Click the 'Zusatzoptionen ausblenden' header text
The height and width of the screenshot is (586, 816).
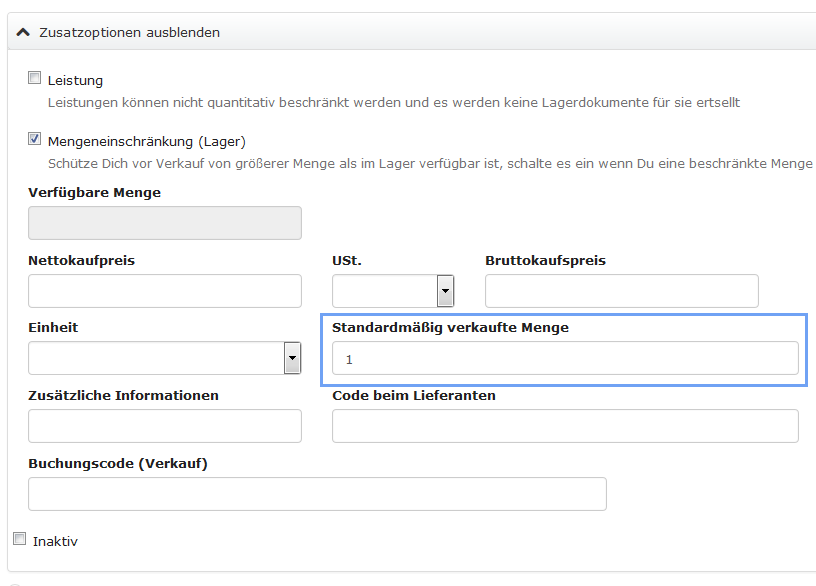coord(129,32)
